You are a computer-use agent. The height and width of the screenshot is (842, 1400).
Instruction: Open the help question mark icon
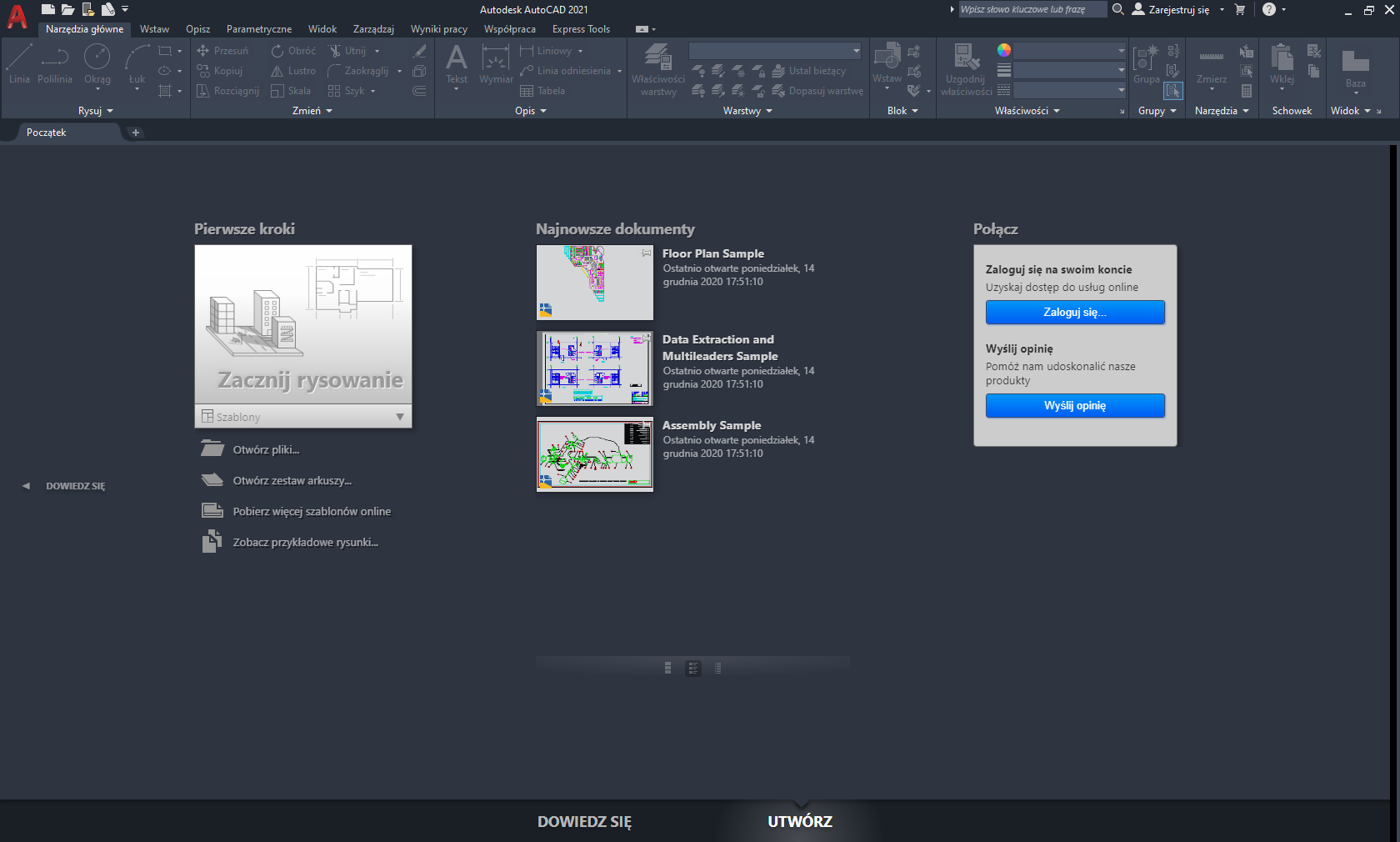pyautogui.click(x=1269, y=9)
